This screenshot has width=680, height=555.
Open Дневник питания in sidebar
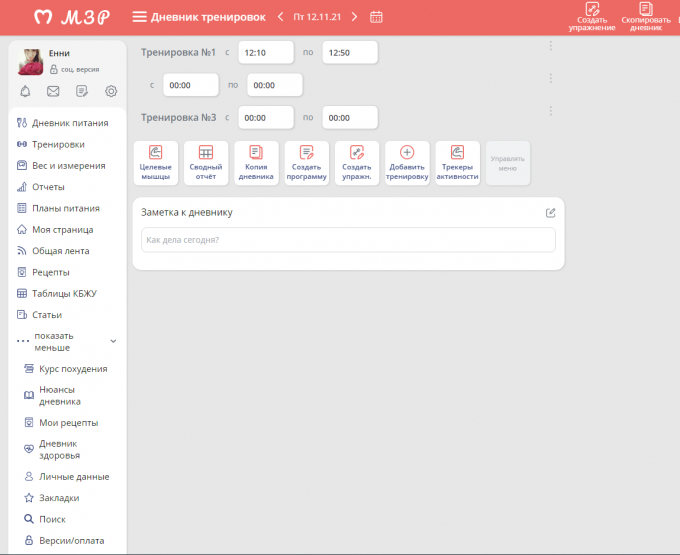[70, 123]
